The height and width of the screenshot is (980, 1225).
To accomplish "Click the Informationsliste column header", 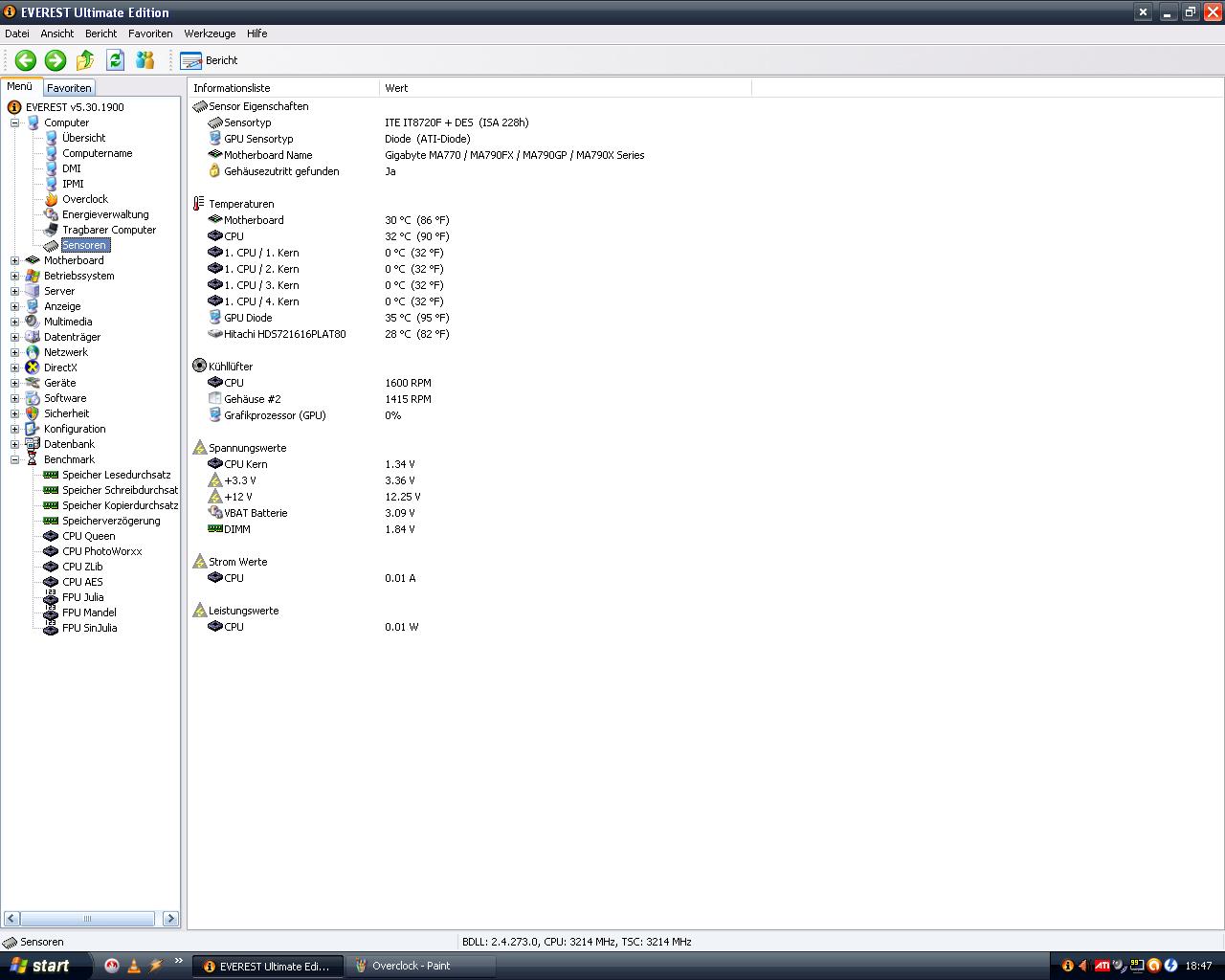I will [283, 88].
